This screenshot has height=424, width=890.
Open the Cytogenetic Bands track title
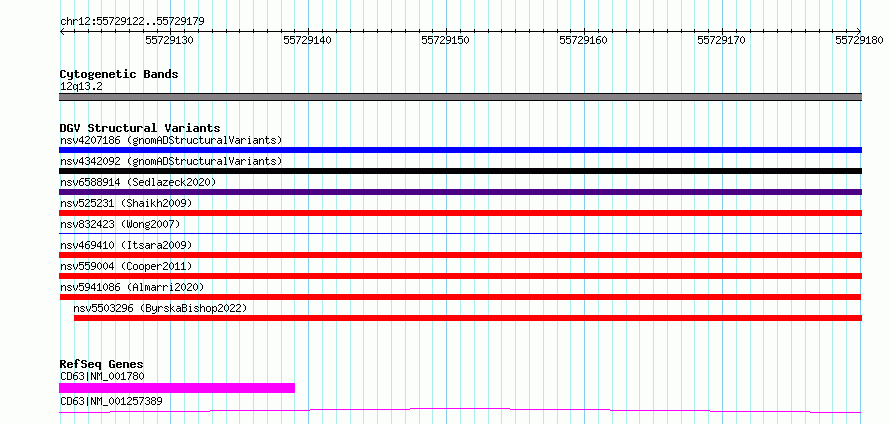pos(119,74)
